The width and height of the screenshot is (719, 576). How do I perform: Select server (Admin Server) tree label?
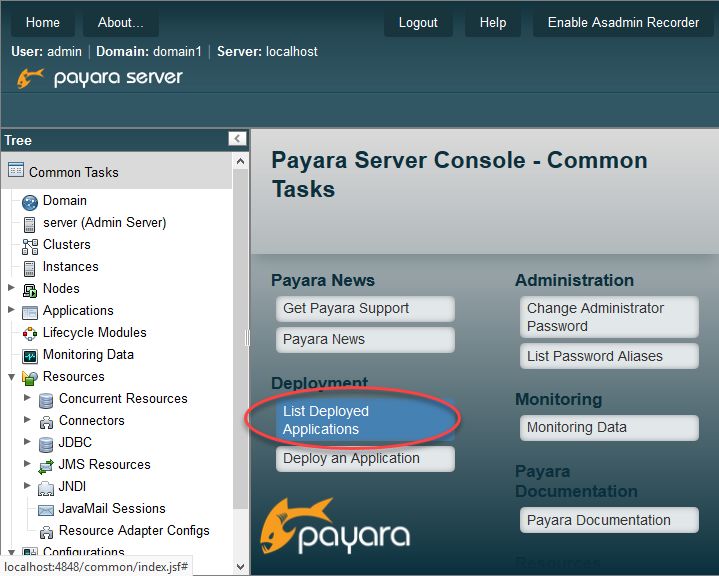pyautogui.click(x=105, y=223)
